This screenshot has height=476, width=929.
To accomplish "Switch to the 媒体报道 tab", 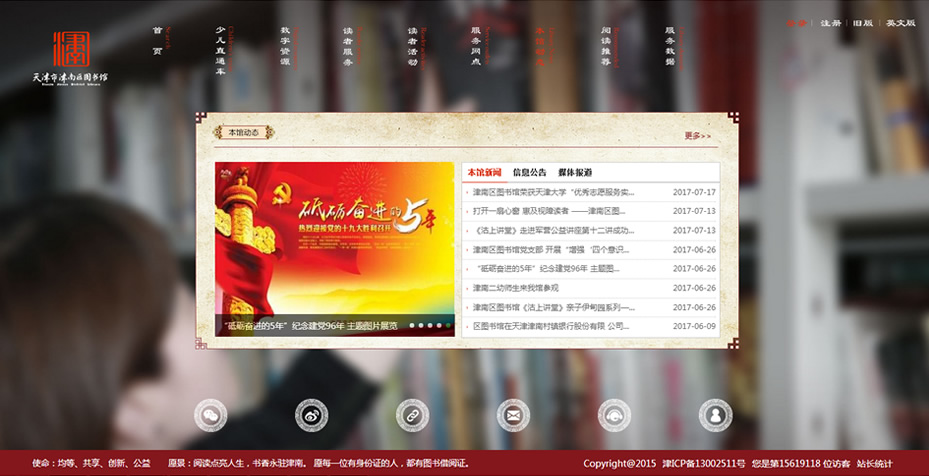I will coord(575,172).
